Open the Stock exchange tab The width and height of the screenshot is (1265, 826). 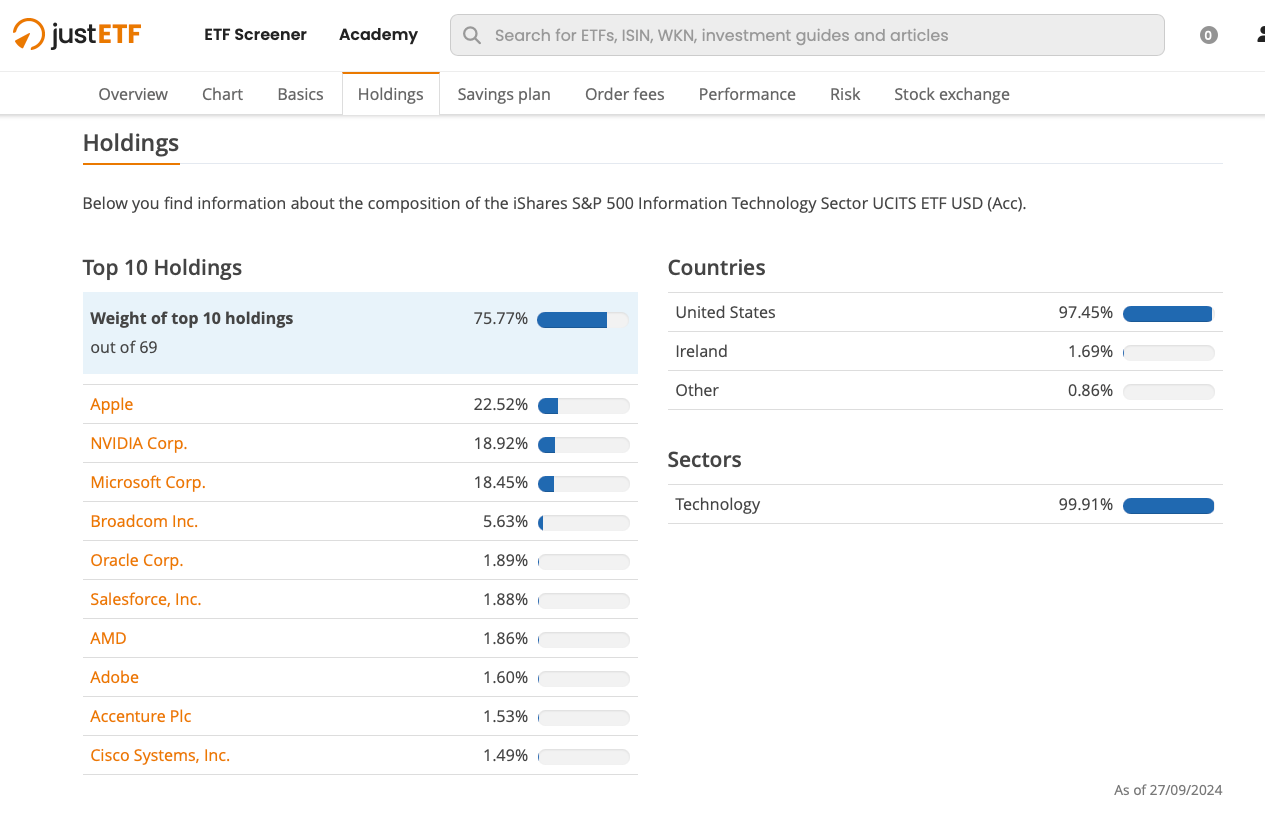point(952,94)
